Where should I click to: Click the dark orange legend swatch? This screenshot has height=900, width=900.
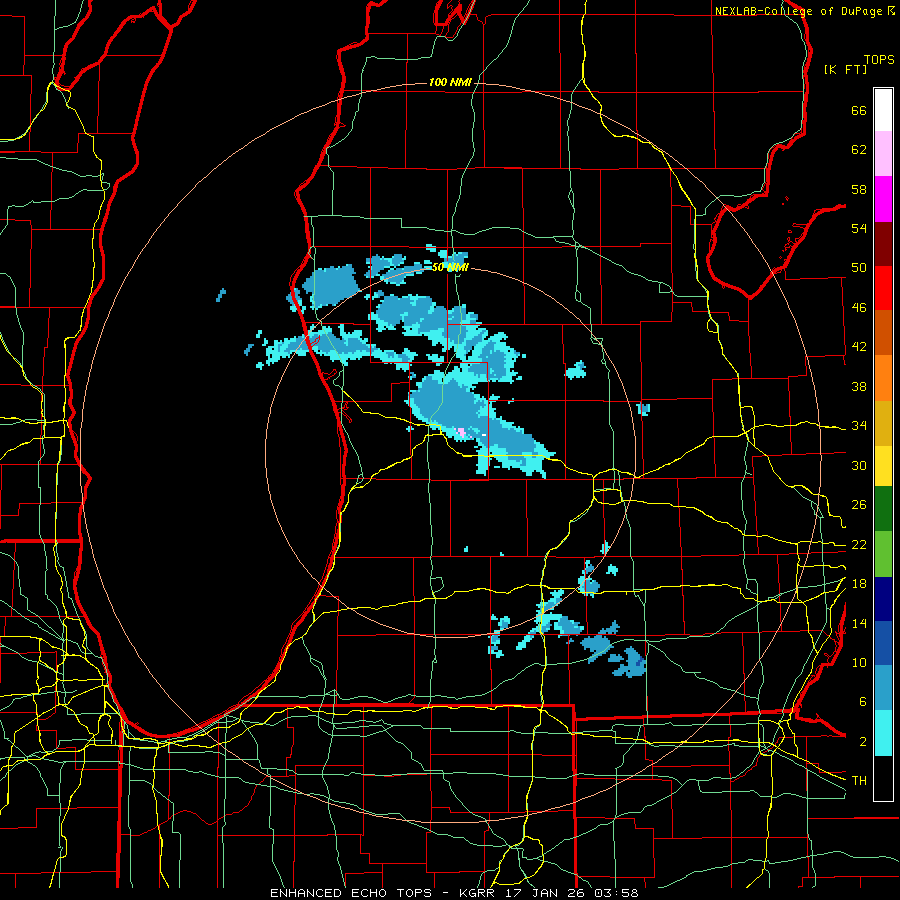coord(883,332)
